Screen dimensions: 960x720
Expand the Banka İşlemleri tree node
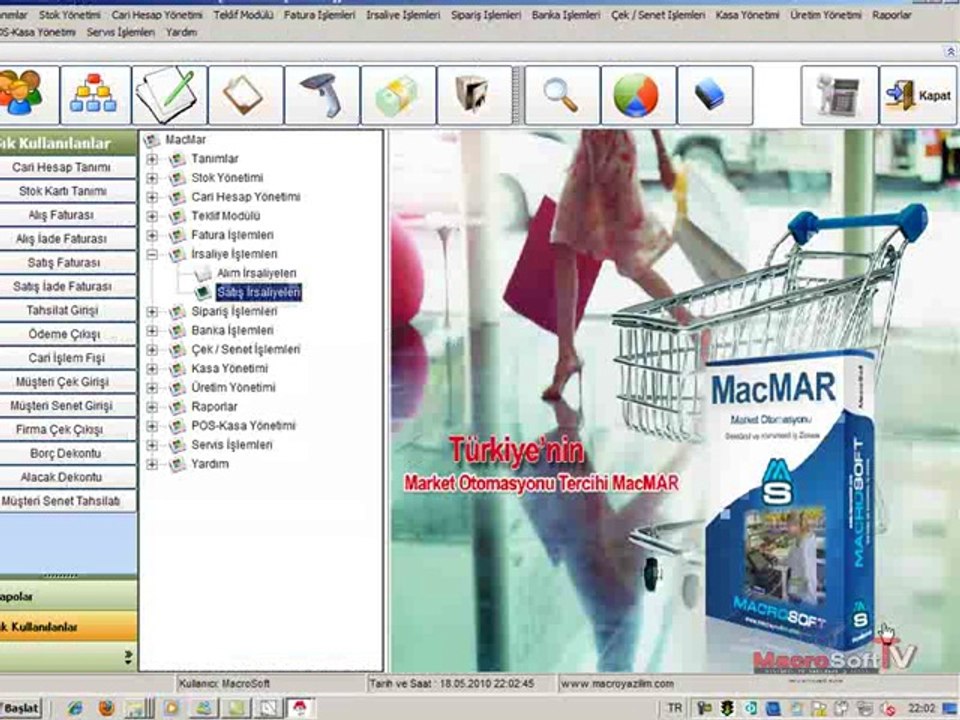(152, 331)
